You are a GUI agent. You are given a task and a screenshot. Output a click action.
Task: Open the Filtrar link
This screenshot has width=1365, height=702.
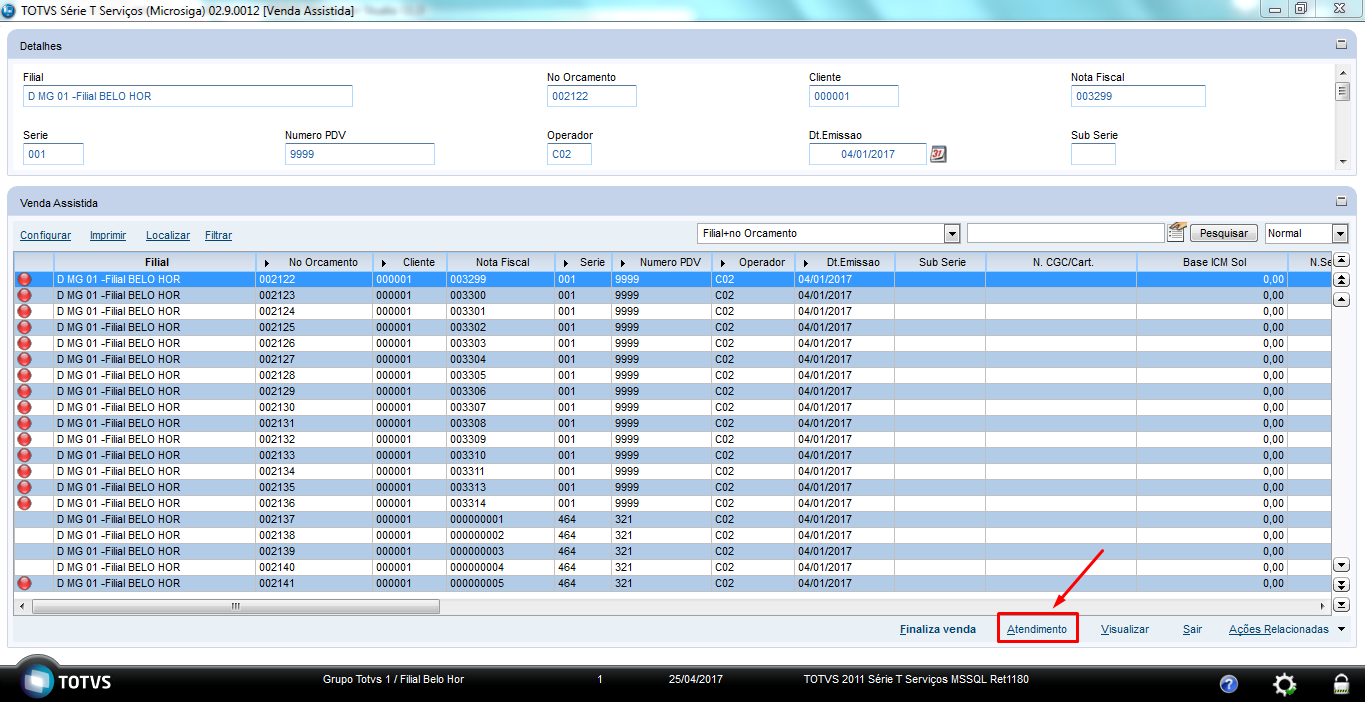pyautogui.click(x=218, y=235)
